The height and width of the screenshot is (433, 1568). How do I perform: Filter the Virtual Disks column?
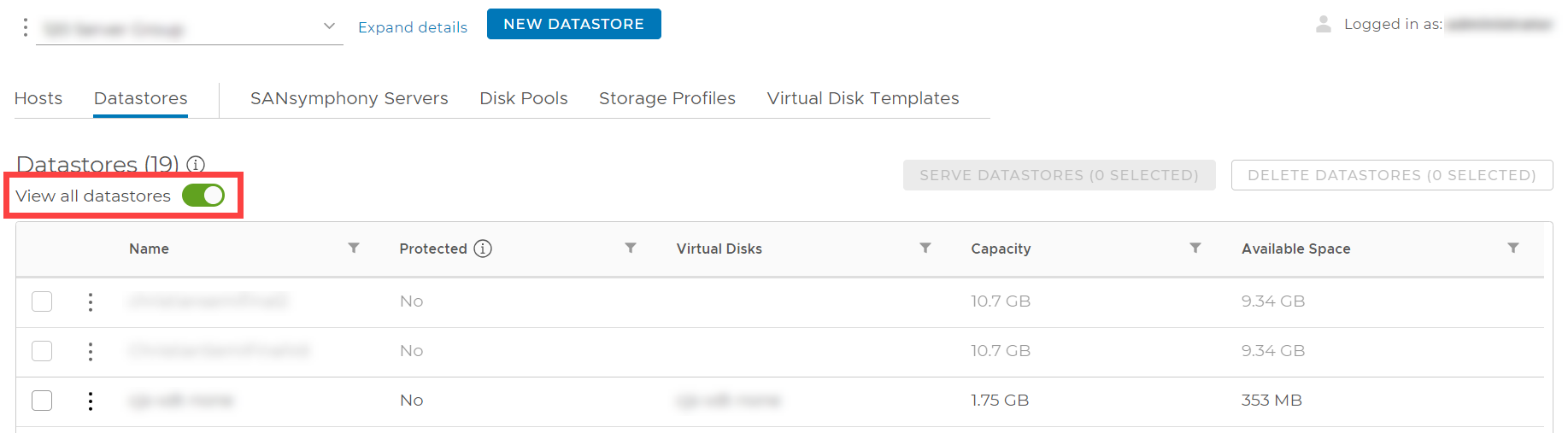tap(925, 248)
